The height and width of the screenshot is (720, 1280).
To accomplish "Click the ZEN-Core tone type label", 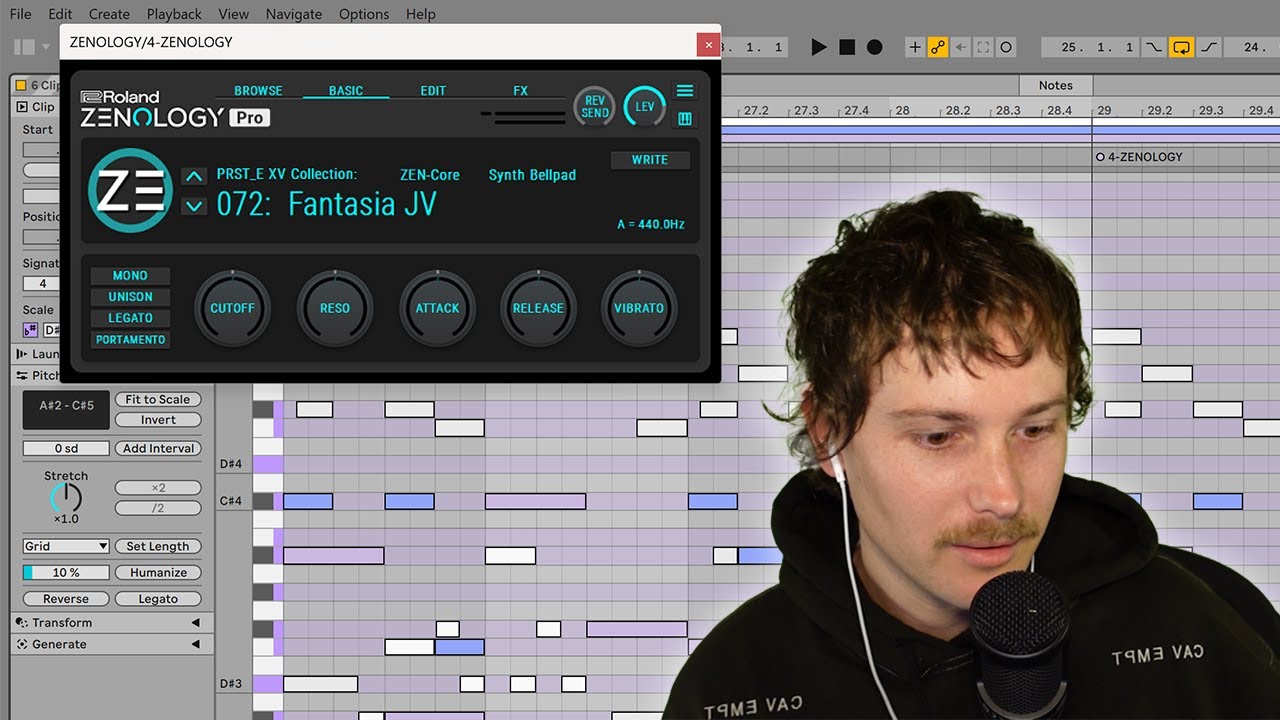I will click(x=430, y=175).
